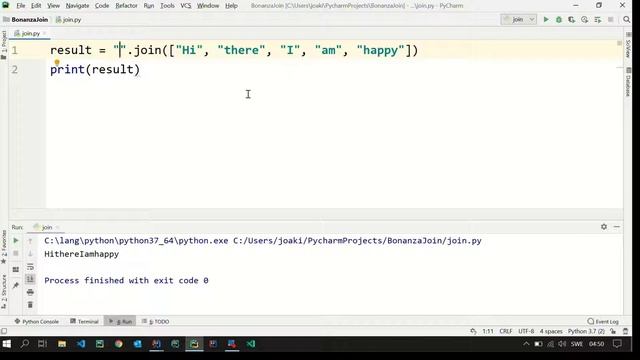
Task: Change the 4 spaces indent setting
Action: pos(551,331)
